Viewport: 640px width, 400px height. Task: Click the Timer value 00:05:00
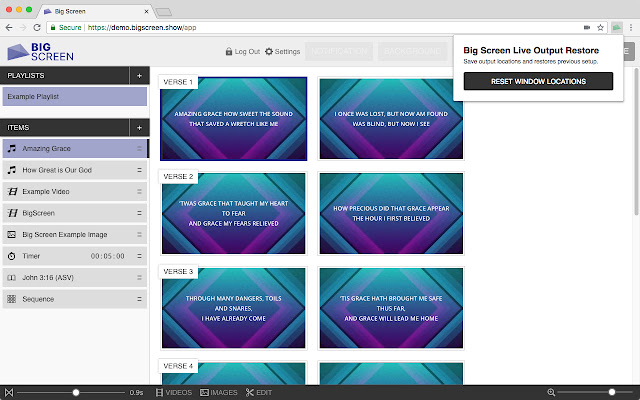pyautogui.click(x=108, y=256)
